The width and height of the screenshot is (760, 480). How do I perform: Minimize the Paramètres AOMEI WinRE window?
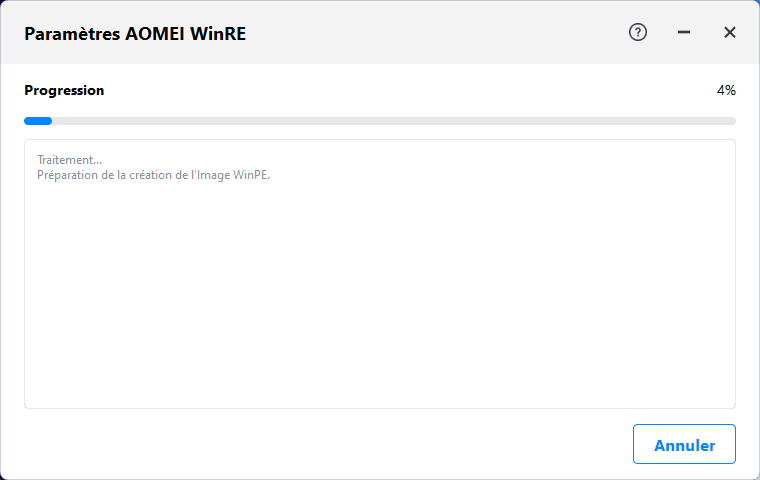[684, 32]
